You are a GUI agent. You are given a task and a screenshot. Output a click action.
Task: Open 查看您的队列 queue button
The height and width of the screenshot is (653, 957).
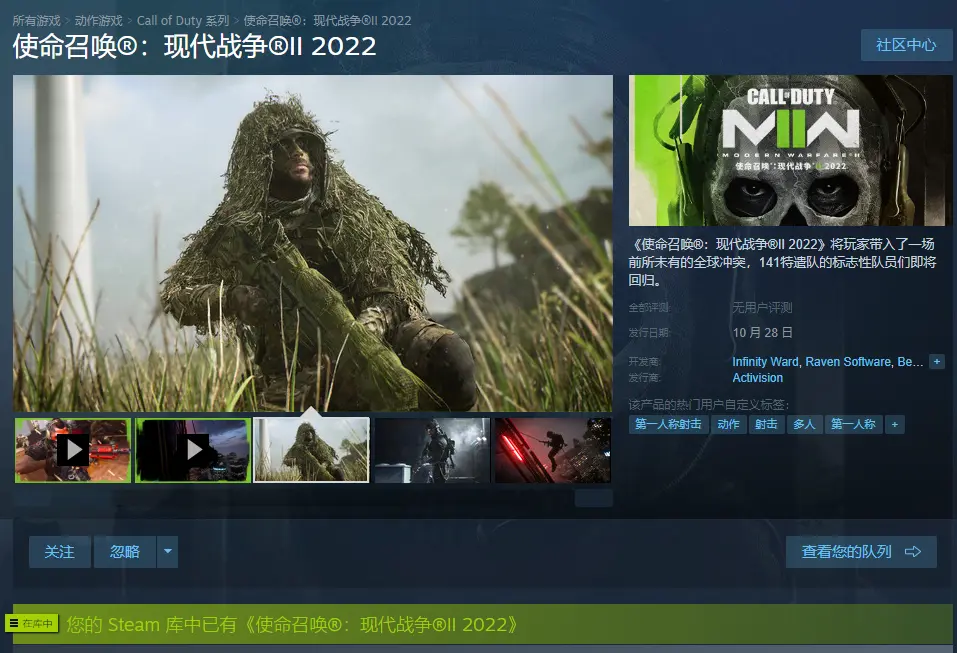861,552
